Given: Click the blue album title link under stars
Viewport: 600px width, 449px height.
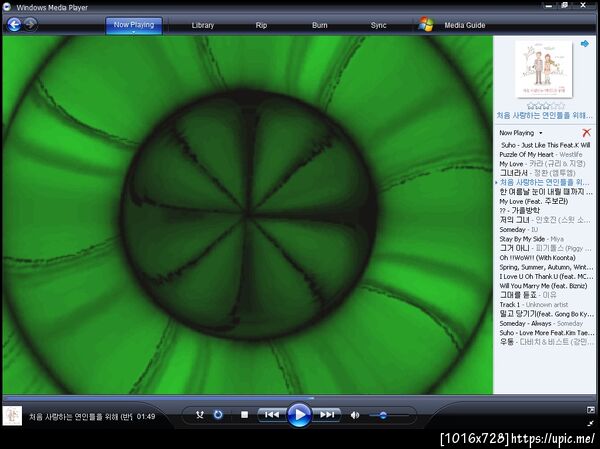Looking at the screenshot, I should pyautogui.click(x=545, y=115).
